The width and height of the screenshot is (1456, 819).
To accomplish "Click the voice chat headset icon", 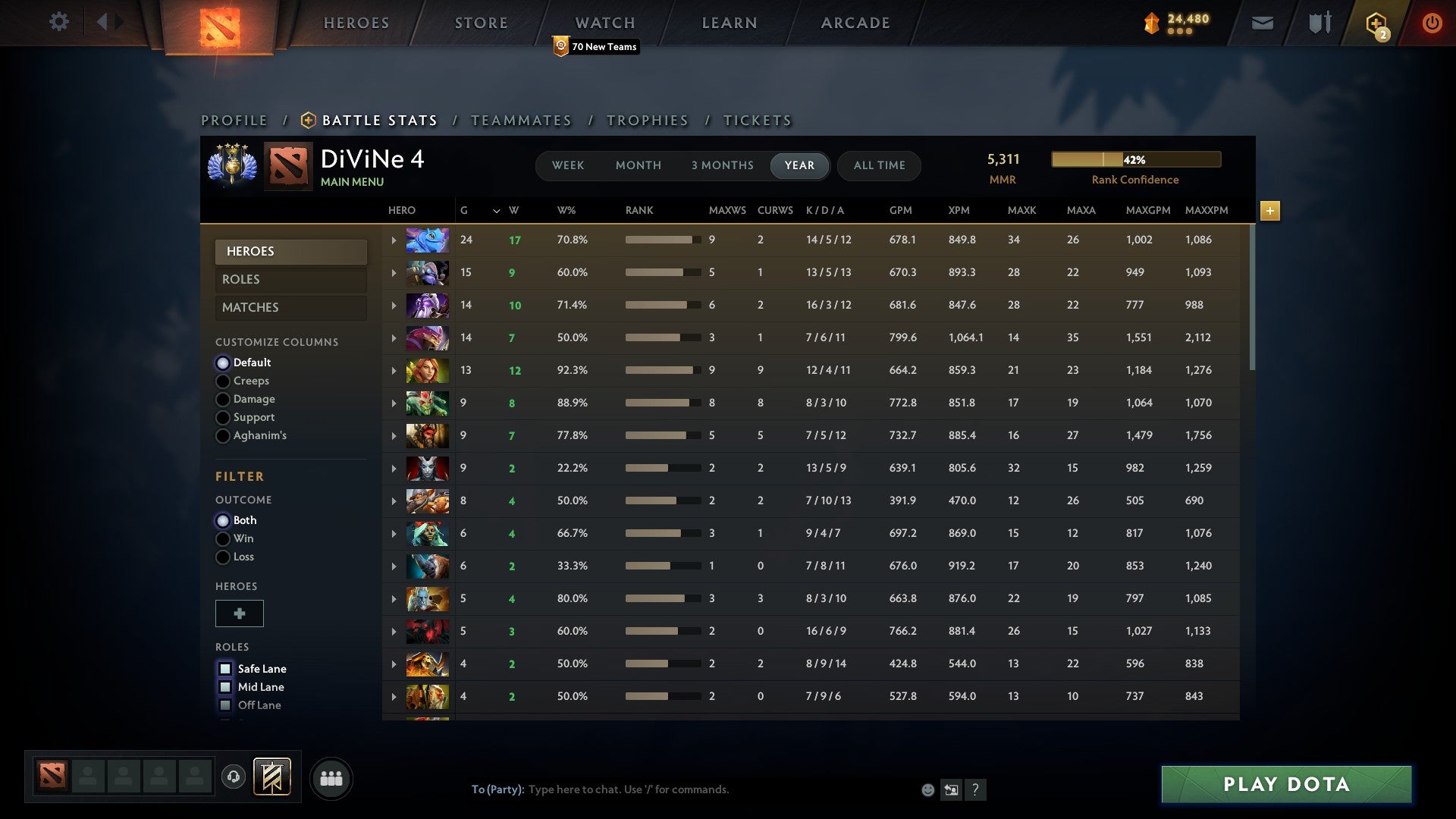I will (234, 777).
